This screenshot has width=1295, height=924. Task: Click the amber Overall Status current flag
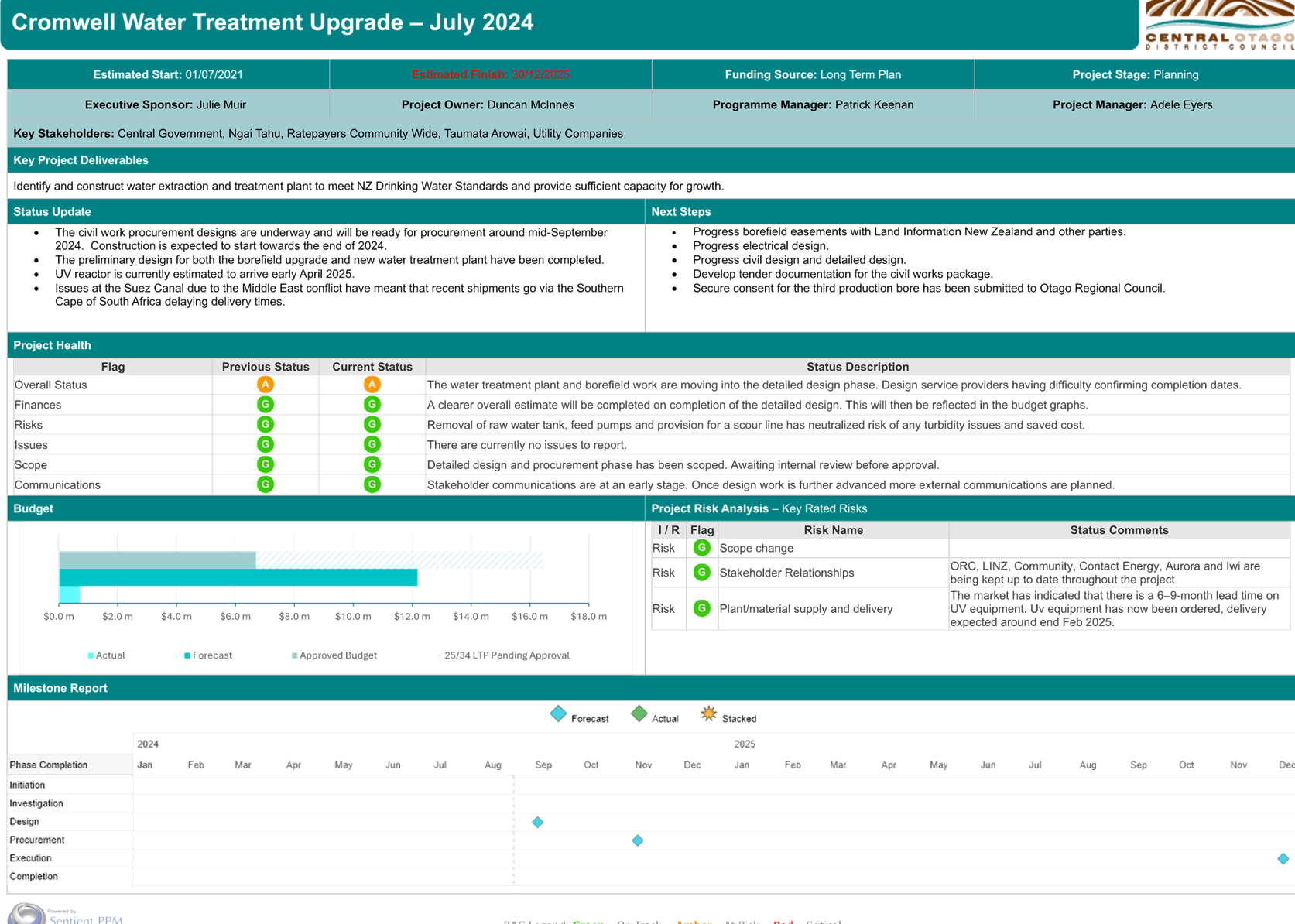click(x=372, y=385)
